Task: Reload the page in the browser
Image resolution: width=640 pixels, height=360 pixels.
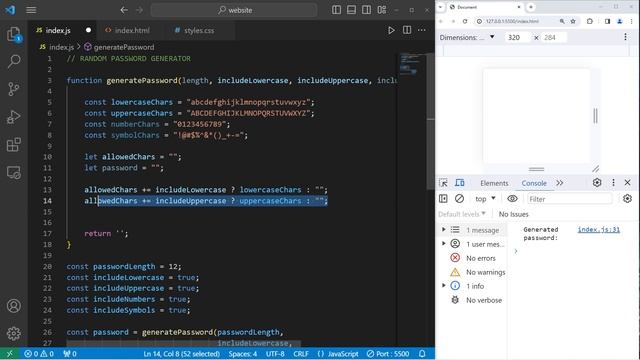Action: (x=464, y=21)
